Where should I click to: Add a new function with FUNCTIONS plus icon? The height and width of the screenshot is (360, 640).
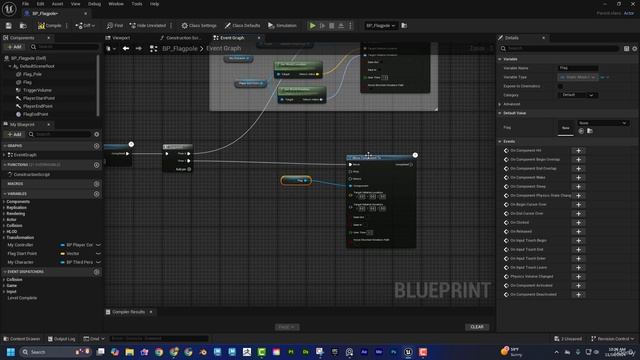click(97, 165)
